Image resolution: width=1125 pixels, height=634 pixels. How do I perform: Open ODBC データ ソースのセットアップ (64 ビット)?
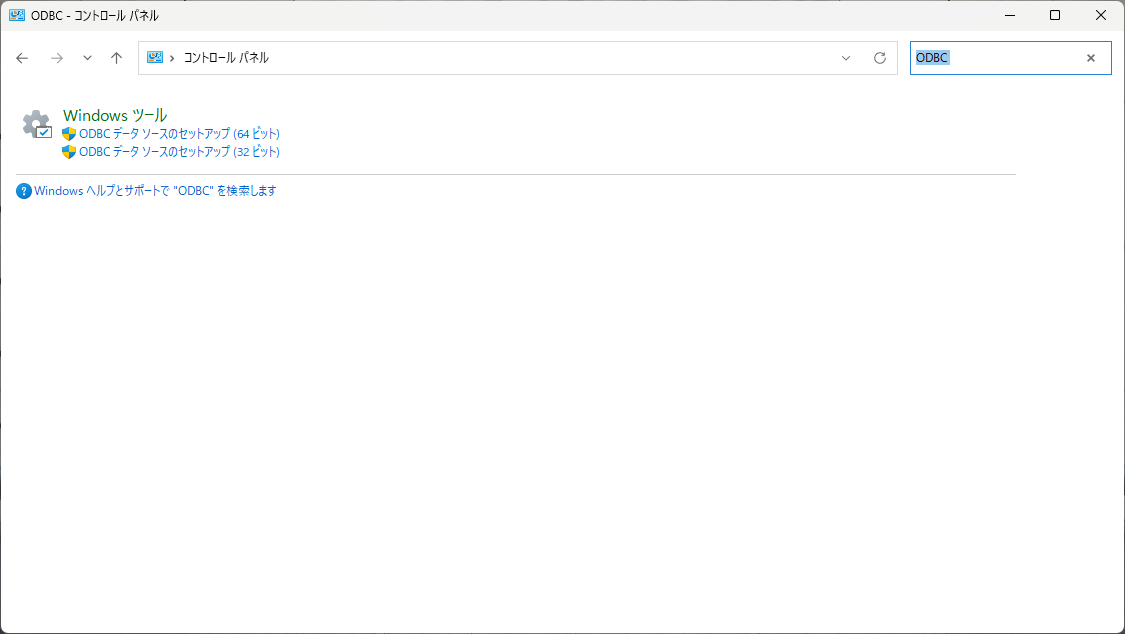coord(179,134)
